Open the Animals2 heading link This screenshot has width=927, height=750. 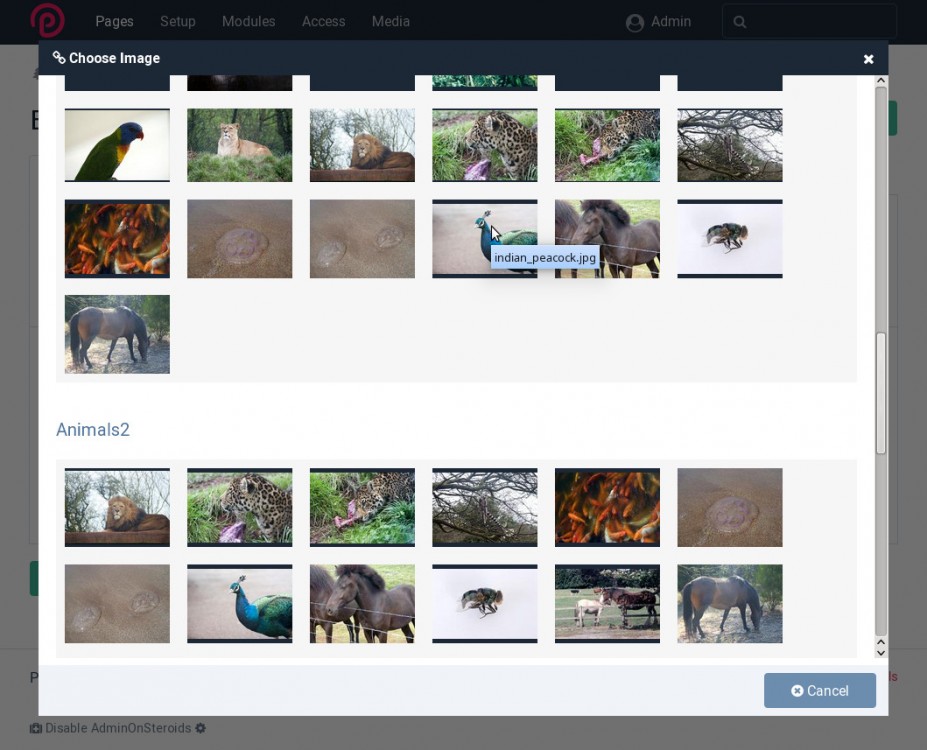click(x=93, y=430)
